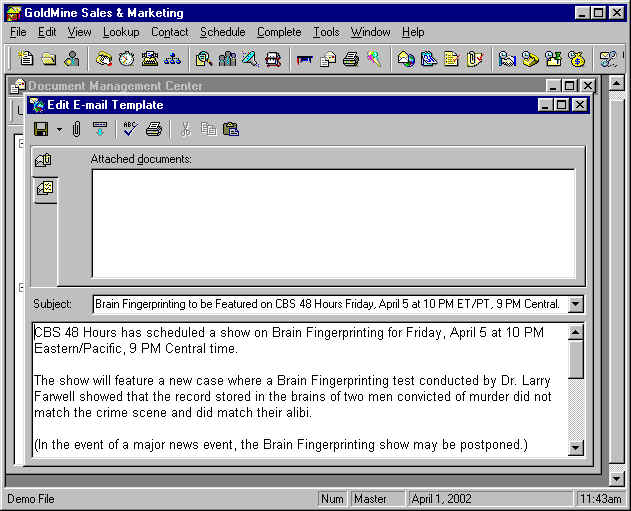The height and width of the screenshot is (511, 631).
Task: Open the Help menu
Action: [x=413, y=32]
